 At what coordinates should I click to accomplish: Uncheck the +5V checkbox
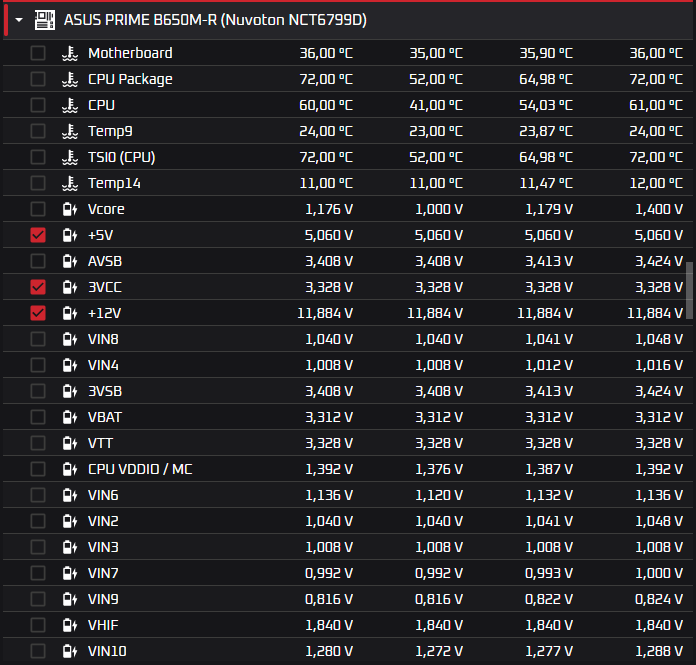point(38,235)
